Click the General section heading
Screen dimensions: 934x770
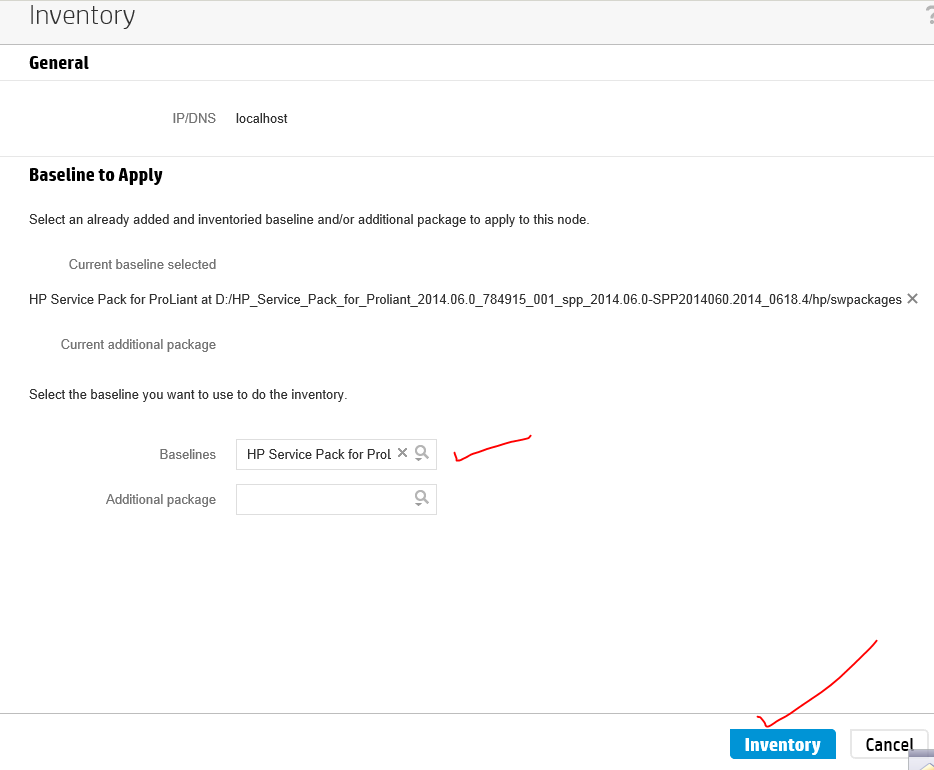point(59,63)
